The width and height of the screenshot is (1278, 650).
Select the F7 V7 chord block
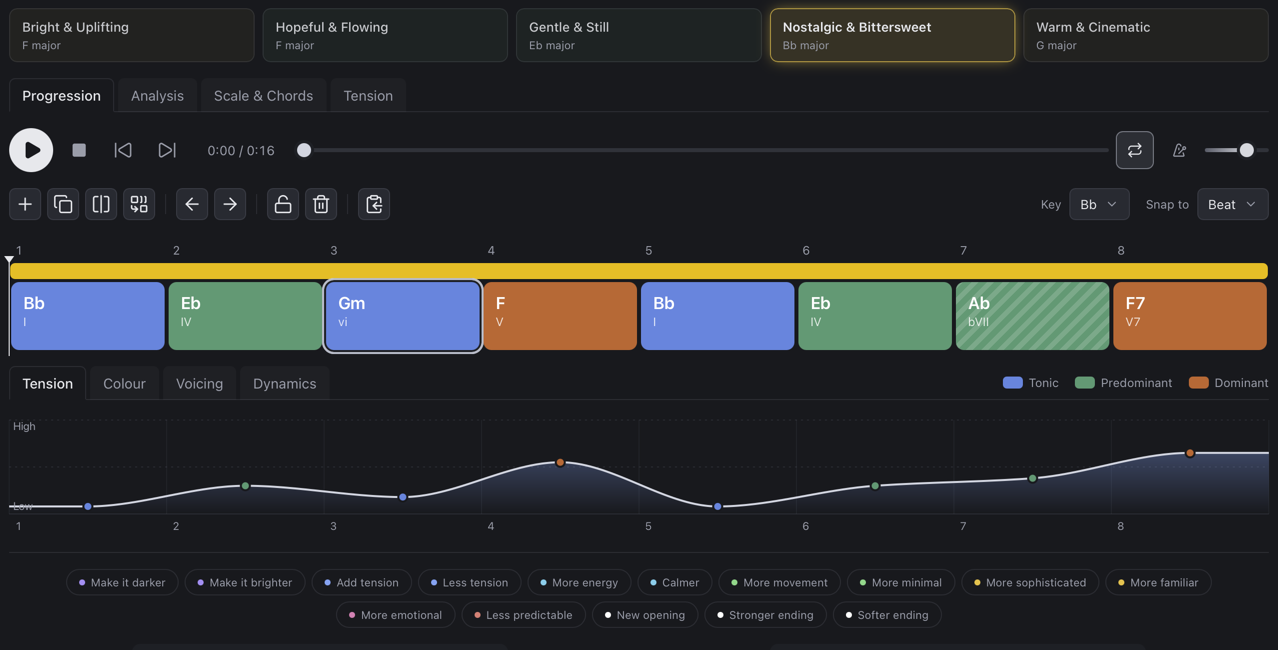(x=1190, y=316)
